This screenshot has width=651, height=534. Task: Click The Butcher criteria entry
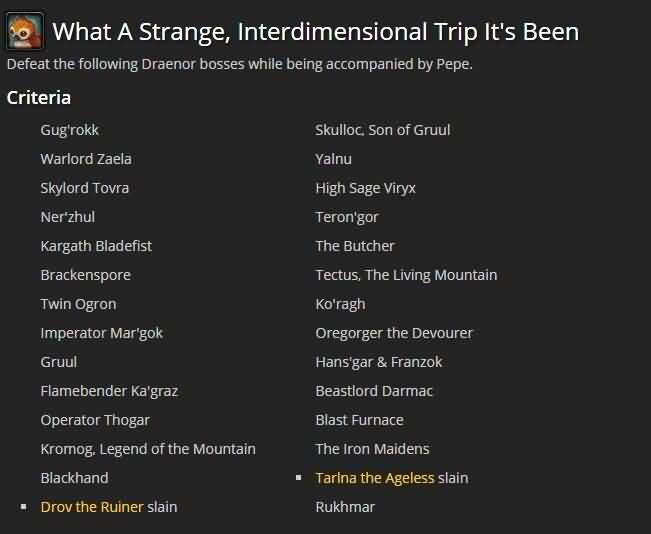pos(355,246)
